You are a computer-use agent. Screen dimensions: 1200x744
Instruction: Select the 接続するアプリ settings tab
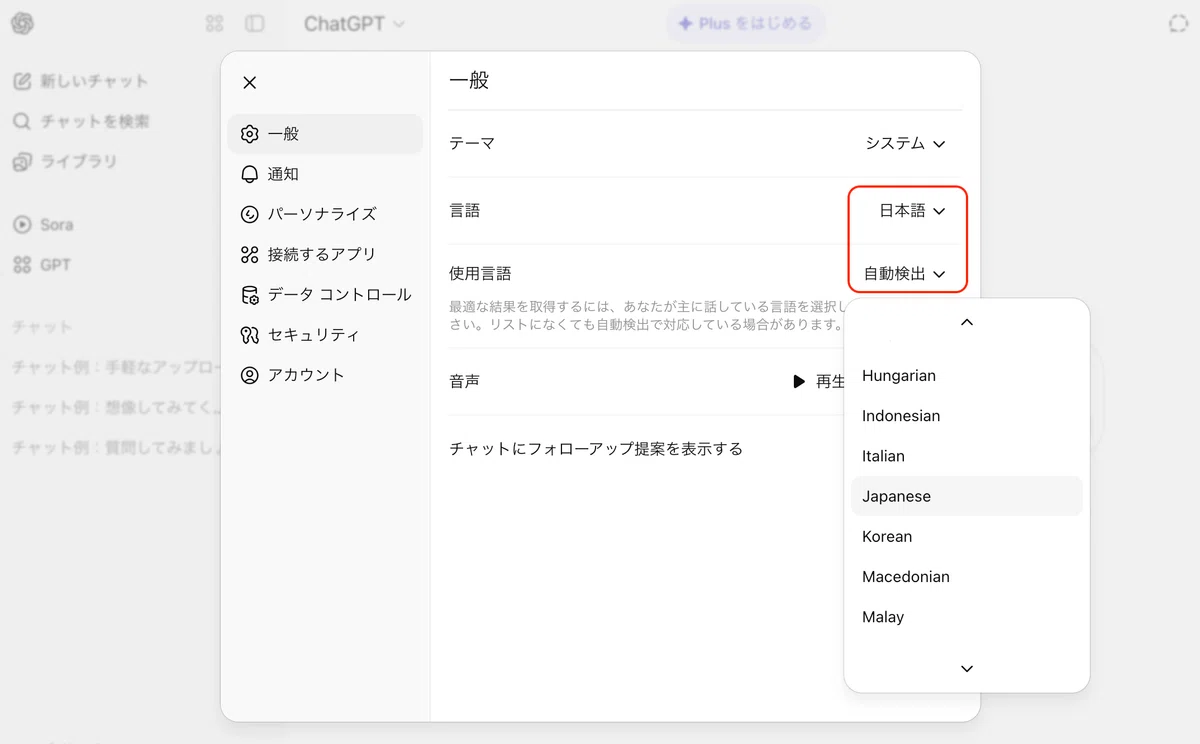tap(326, 254)
